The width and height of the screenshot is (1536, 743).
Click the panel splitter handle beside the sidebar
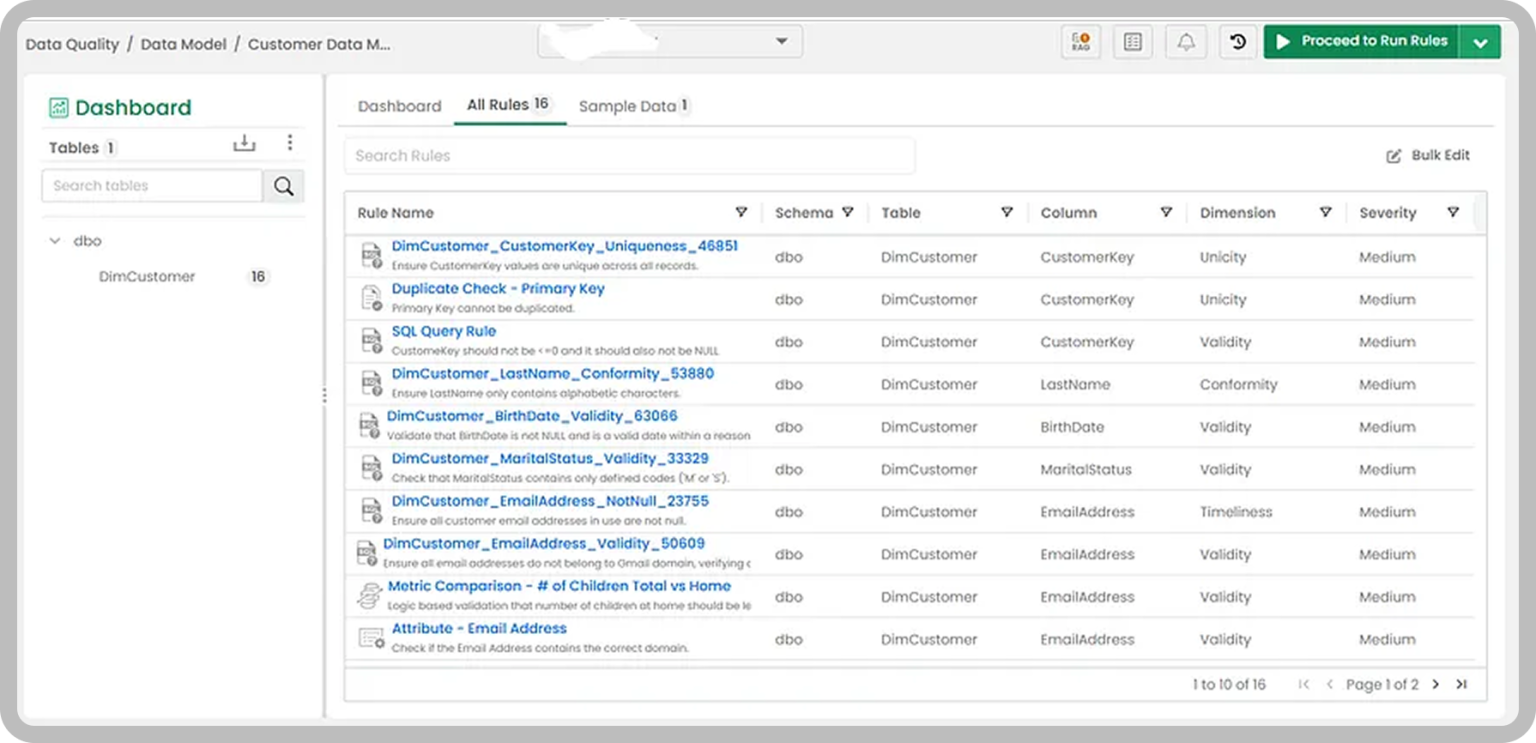tap(324, 396)
